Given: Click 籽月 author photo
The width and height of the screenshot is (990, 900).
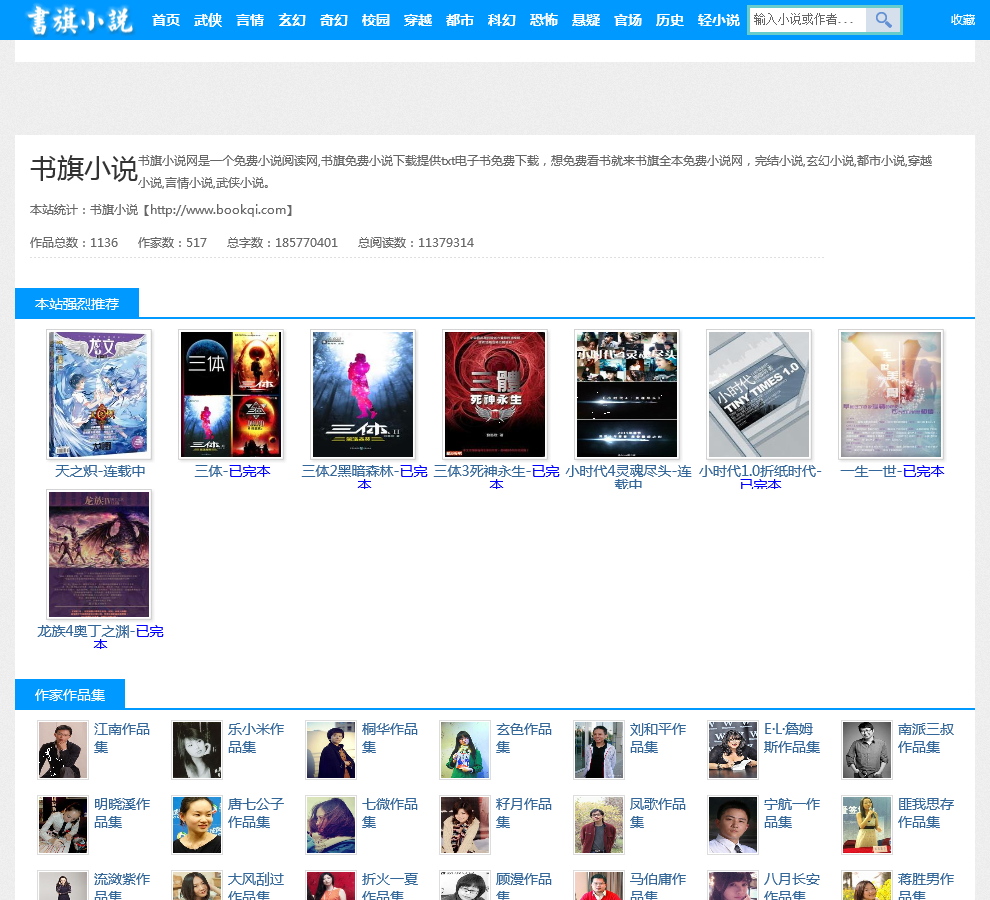Looking at the screenshot, I should coord(465,825).
